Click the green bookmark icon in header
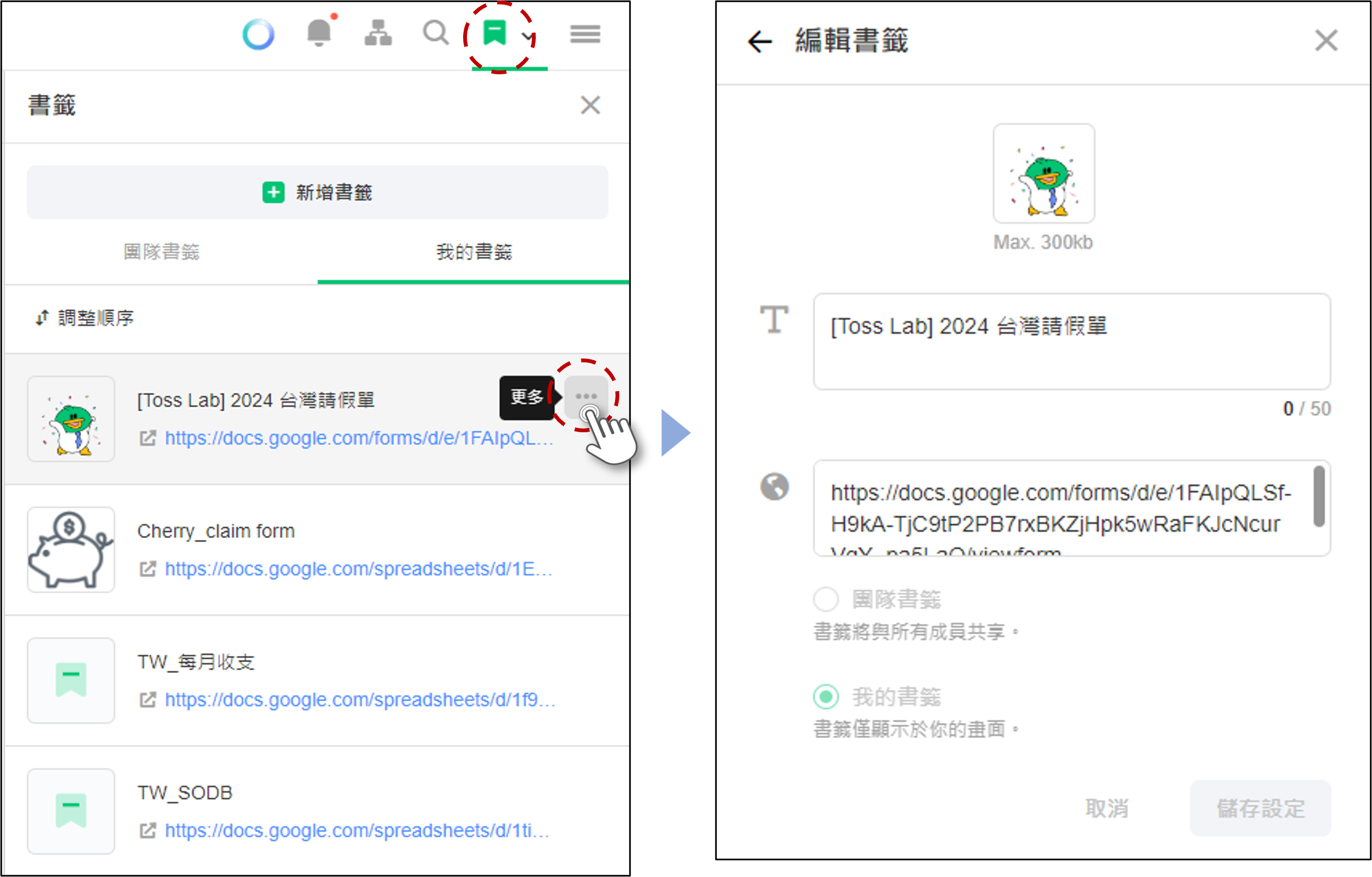 [x=494, y=33]
